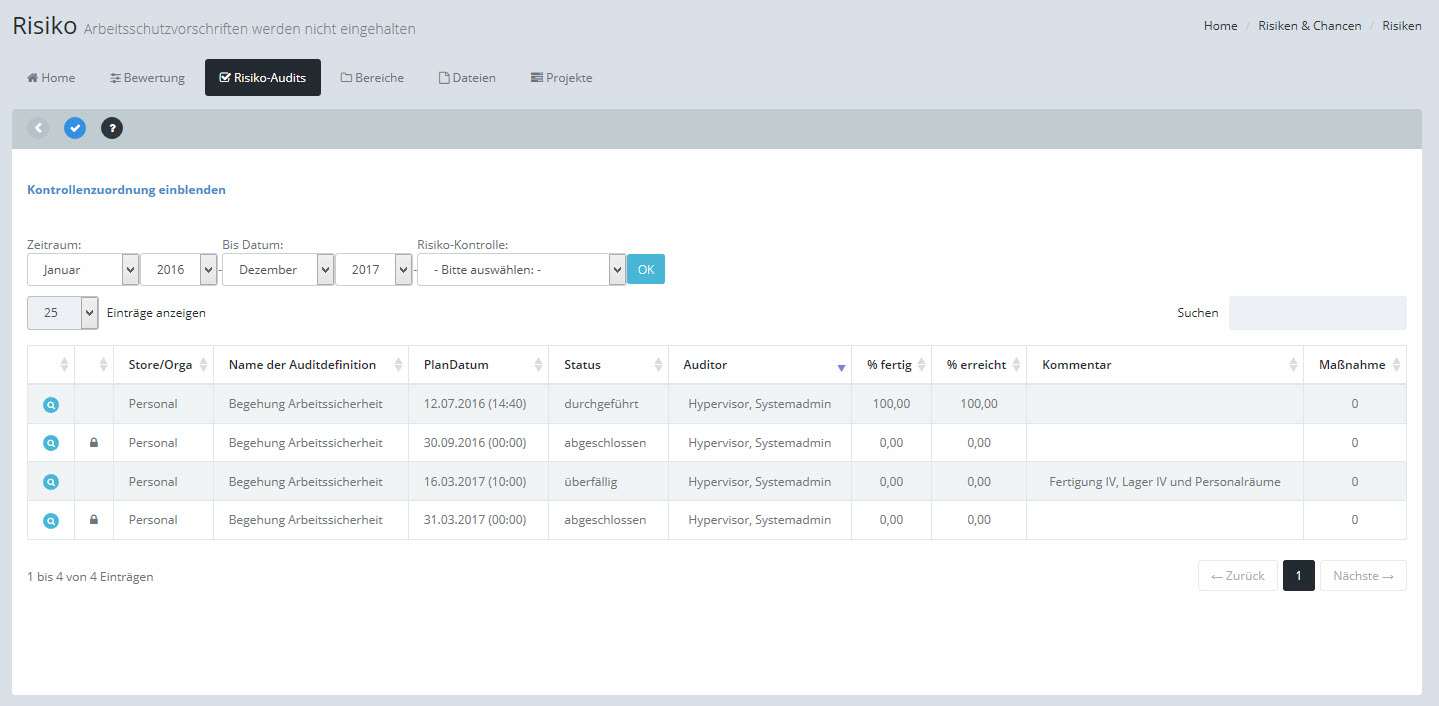Open the 25 entries per page dropdown
This screenshot has width=1439, height=706.
click(62, 313)
